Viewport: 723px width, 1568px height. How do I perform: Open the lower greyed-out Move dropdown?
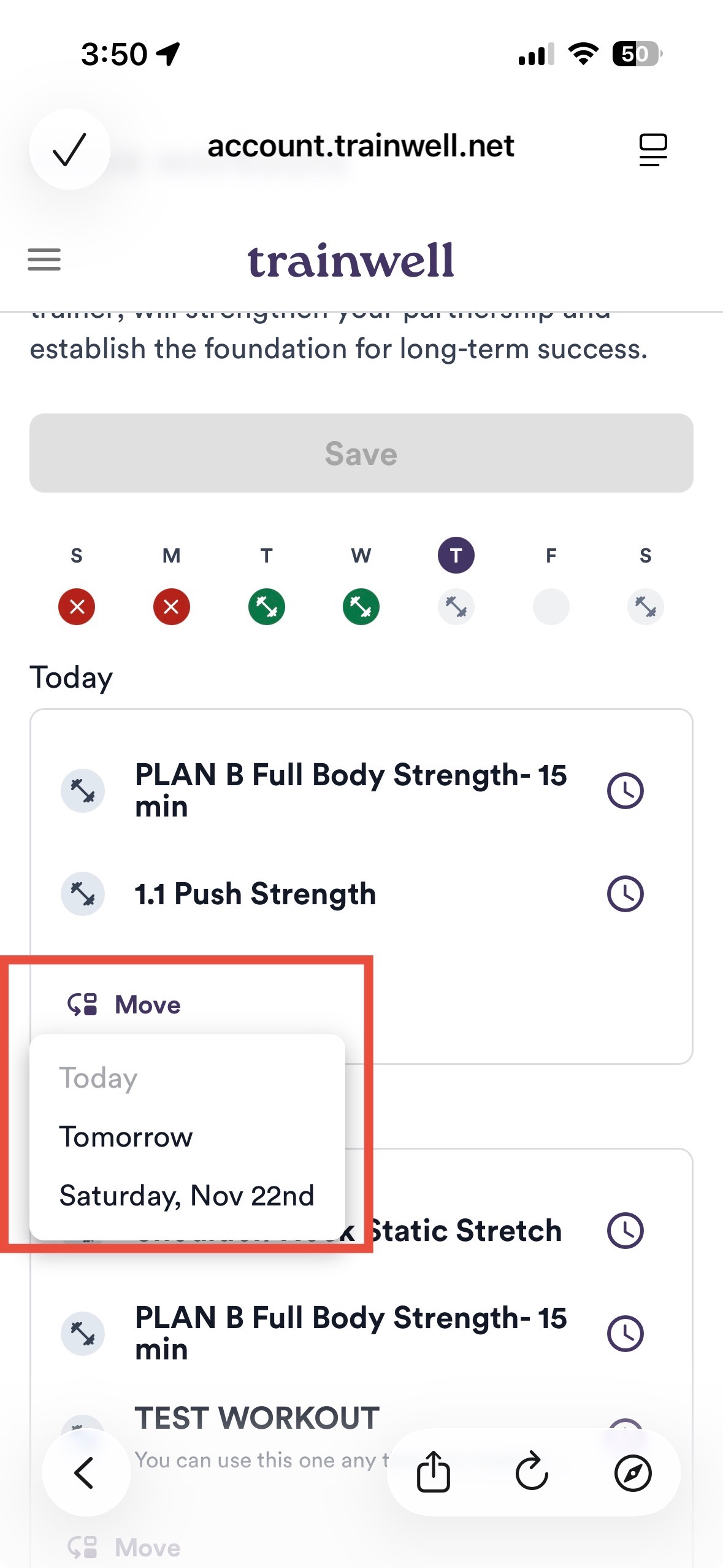124,1547
